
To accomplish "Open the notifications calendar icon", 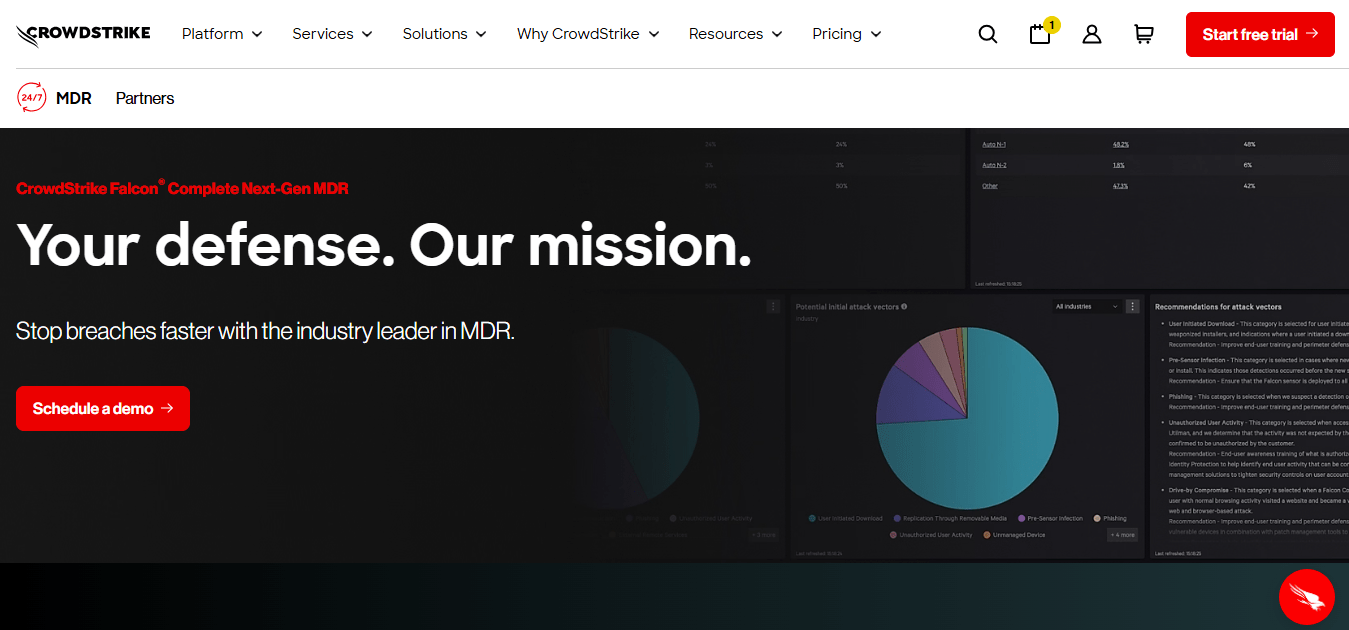I will click(1041, 32).
